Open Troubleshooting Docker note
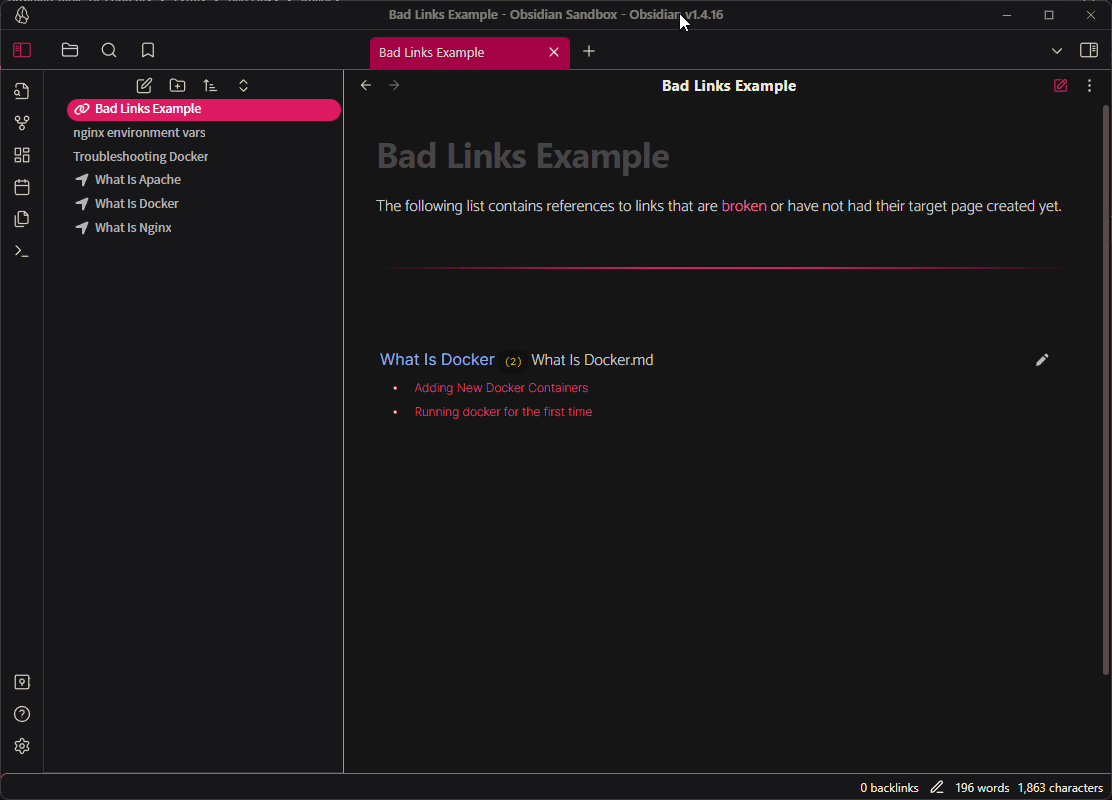Viewport: 1112px width, 800px height. [x=140, y=157]
